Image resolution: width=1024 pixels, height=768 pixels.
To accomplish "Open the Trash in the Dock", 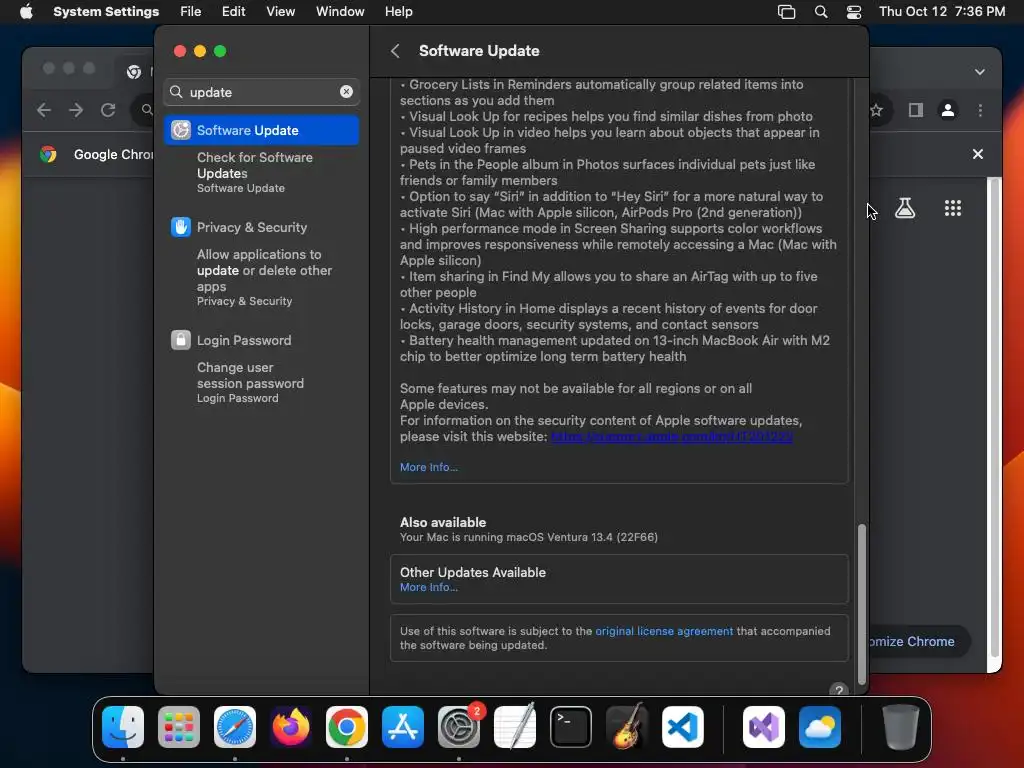I will pyautogui.click(x=901, y=727).
